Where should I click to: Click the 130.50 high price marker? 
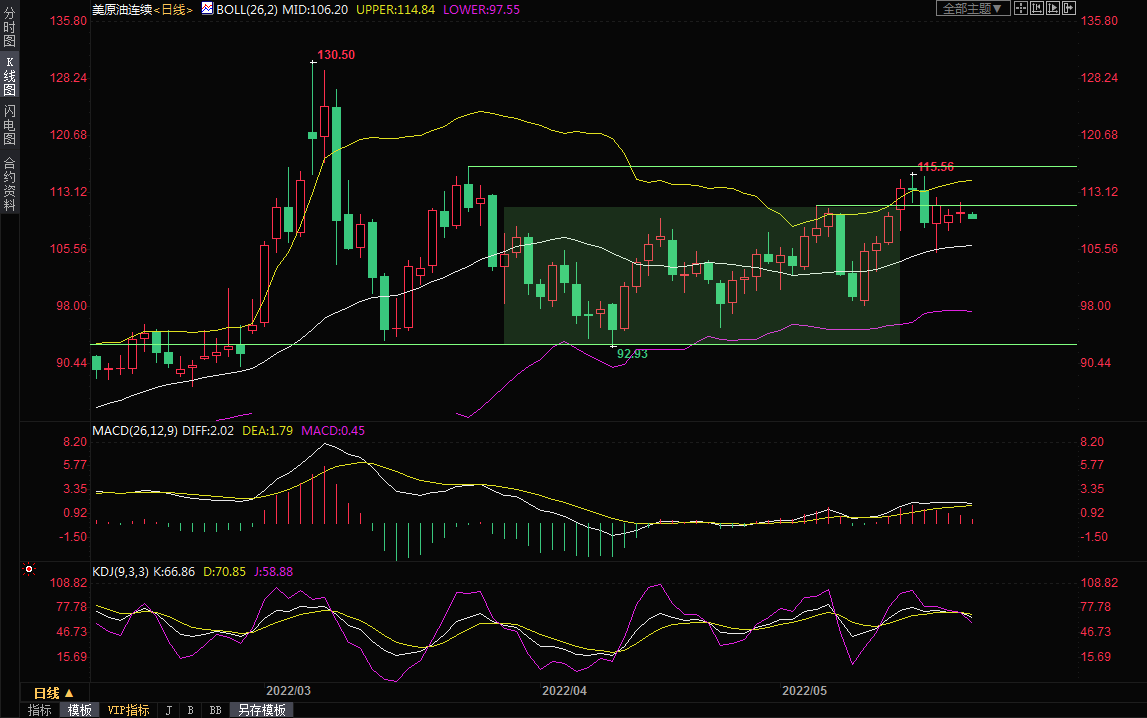(x=336, y=55)
